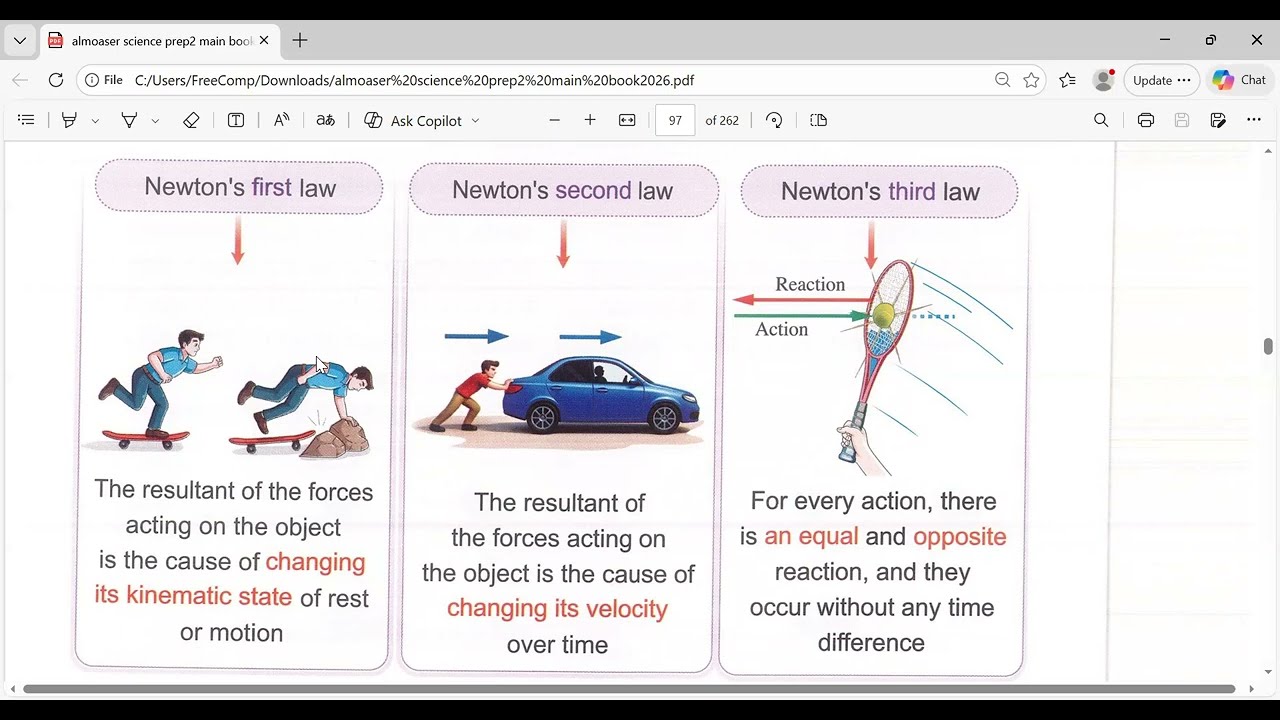Minimize the browser window
1280x720 pixels.
(1165, 40)
